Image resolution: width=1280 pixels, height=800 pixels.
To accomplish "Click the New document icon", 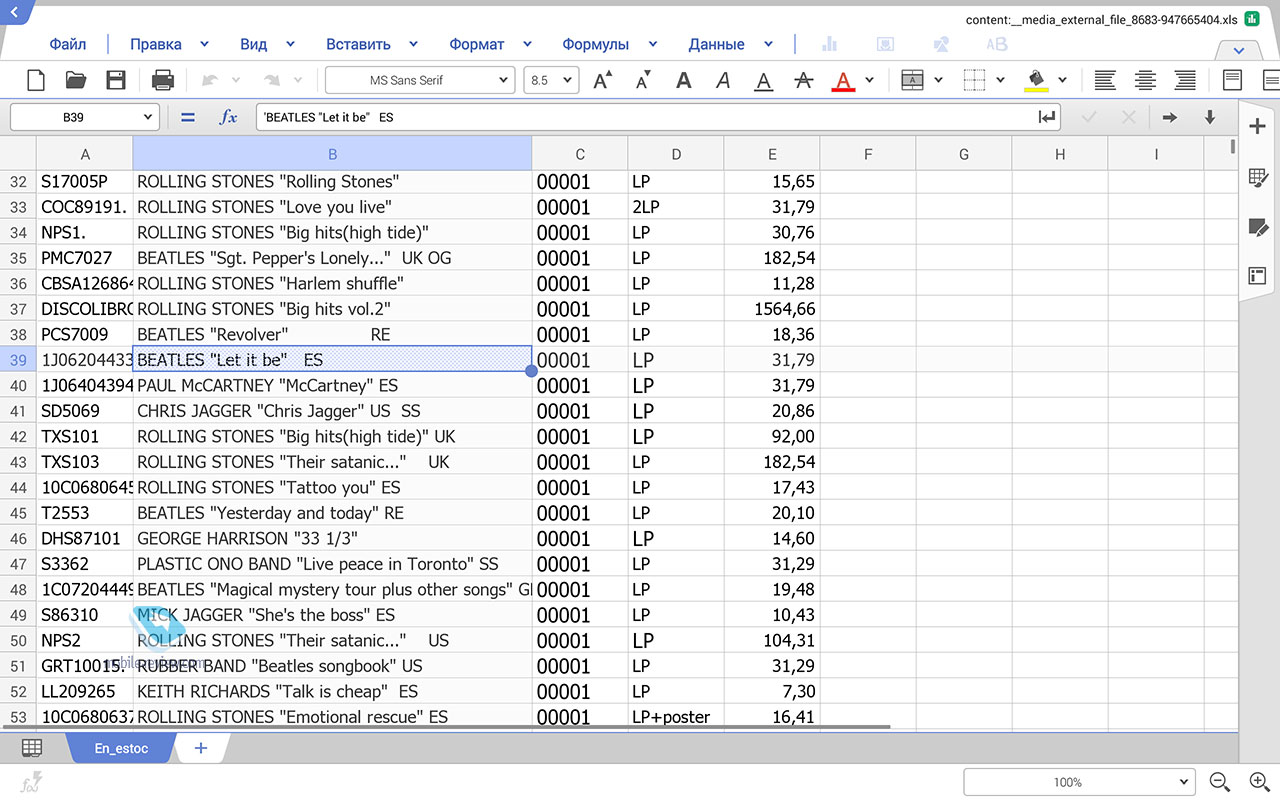I will tap(35, 80).
